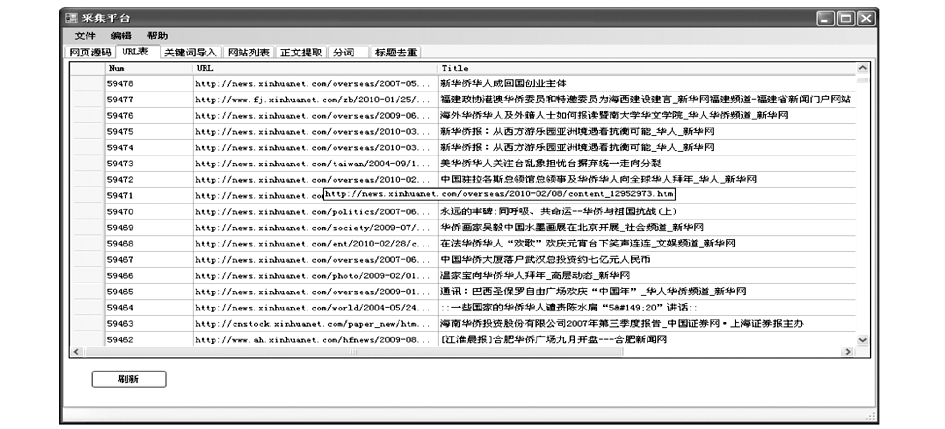Click the society/2009-07 URL in row 59469
Image resolution: width=945 pixels, height=429 pixels.
click(x=315, y=228)
